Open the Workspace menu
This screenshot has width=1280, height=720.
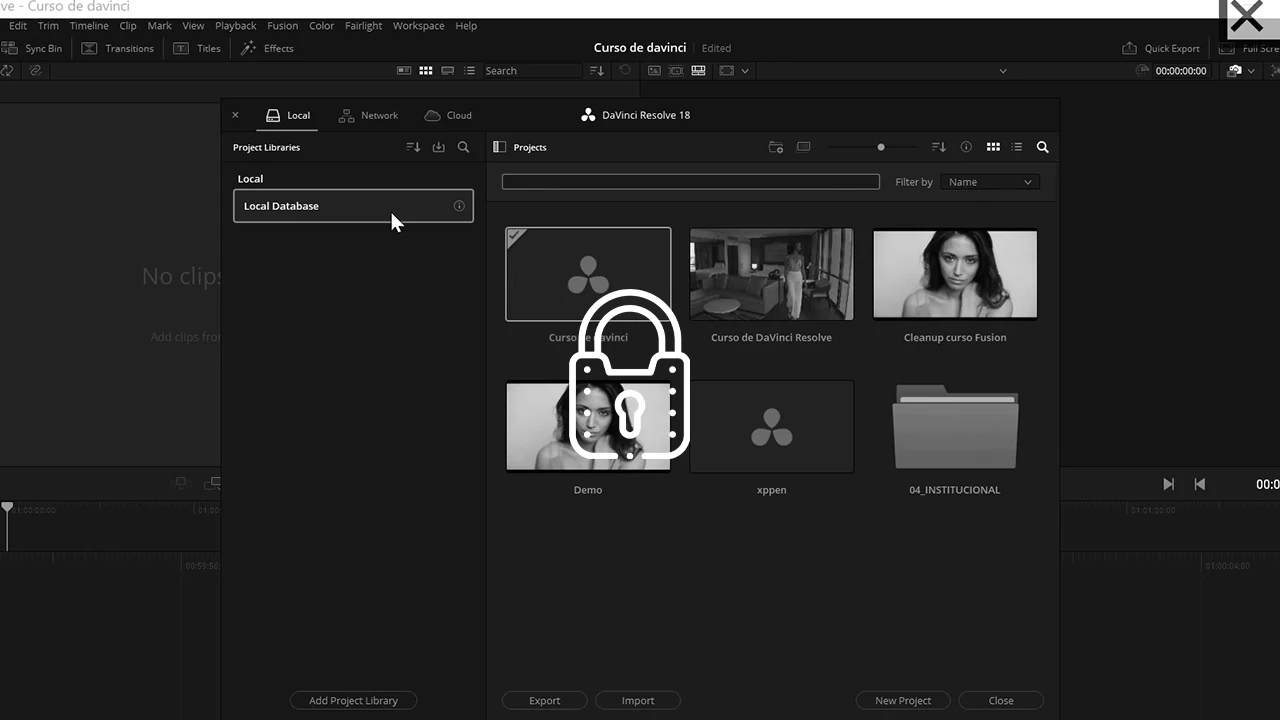418,26
